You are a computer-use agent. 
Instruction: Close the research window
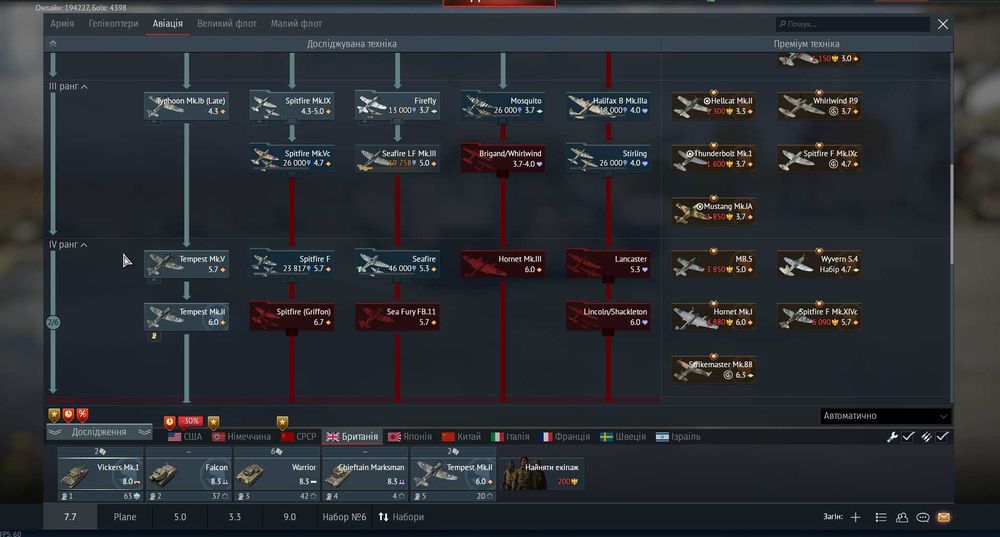[943, 24]
